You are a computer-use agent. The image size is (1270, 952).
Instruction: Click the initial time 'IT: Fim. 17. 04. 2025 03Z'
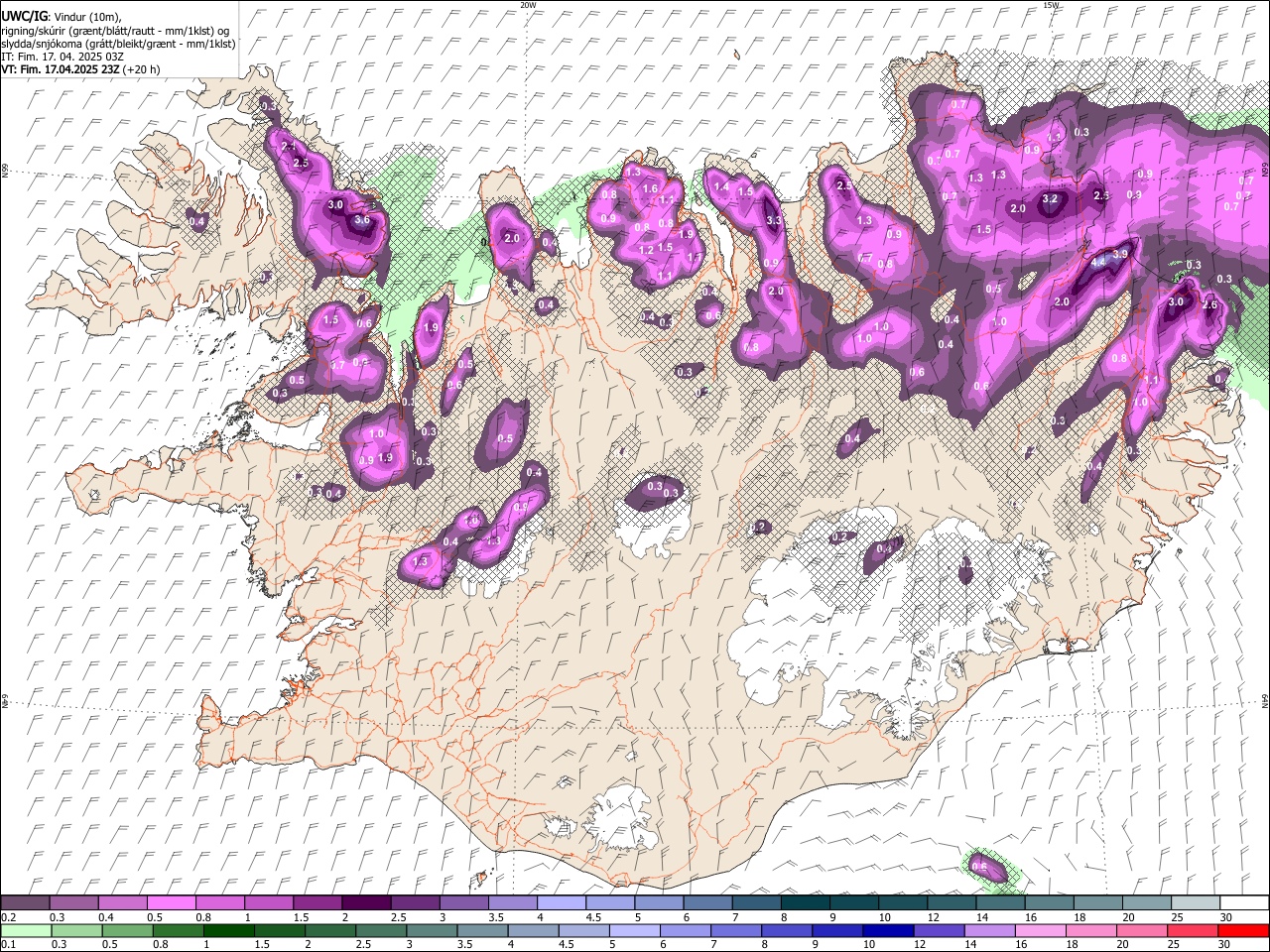[x=63, y=57]
